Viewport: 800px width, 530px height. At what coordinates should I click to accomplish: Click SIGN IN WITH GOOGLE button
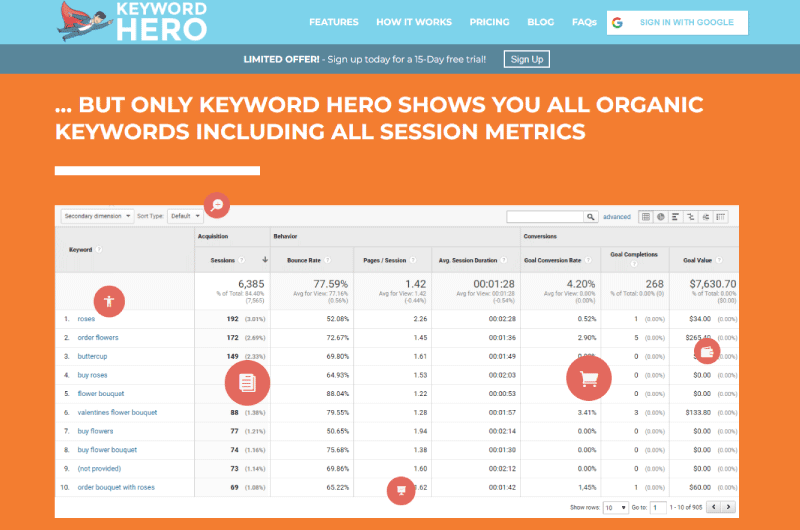[678, 22]
